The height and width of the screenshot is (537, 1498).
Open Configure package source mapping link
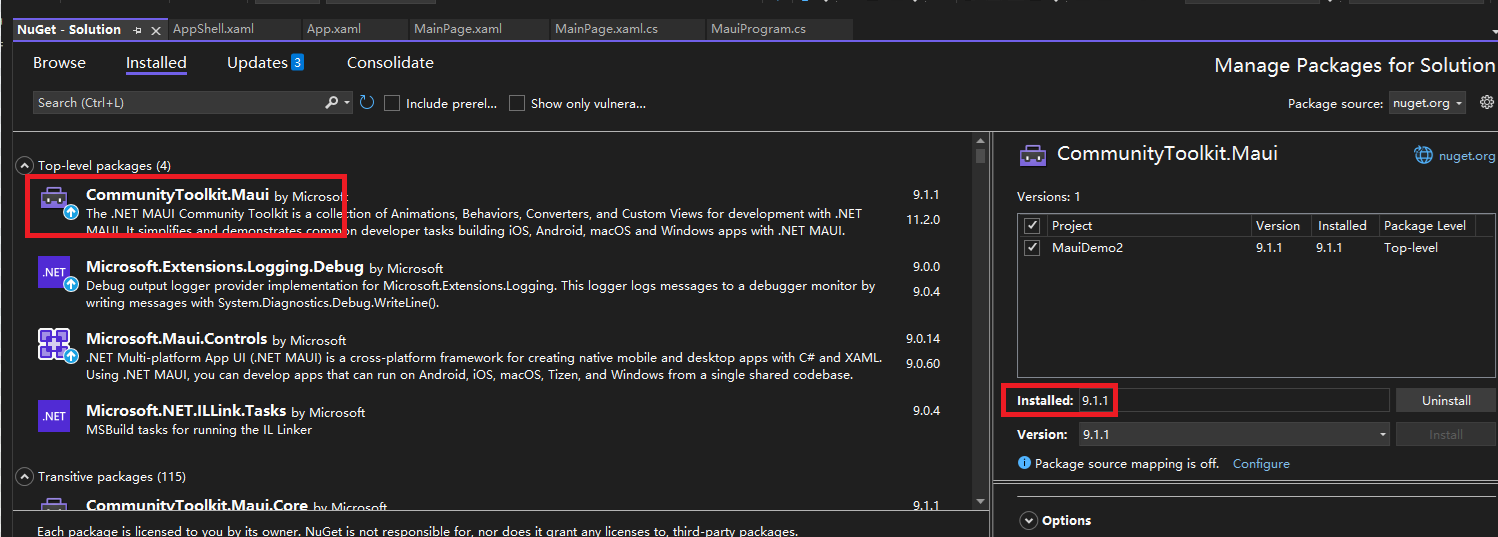click(x=1261, y=464)
